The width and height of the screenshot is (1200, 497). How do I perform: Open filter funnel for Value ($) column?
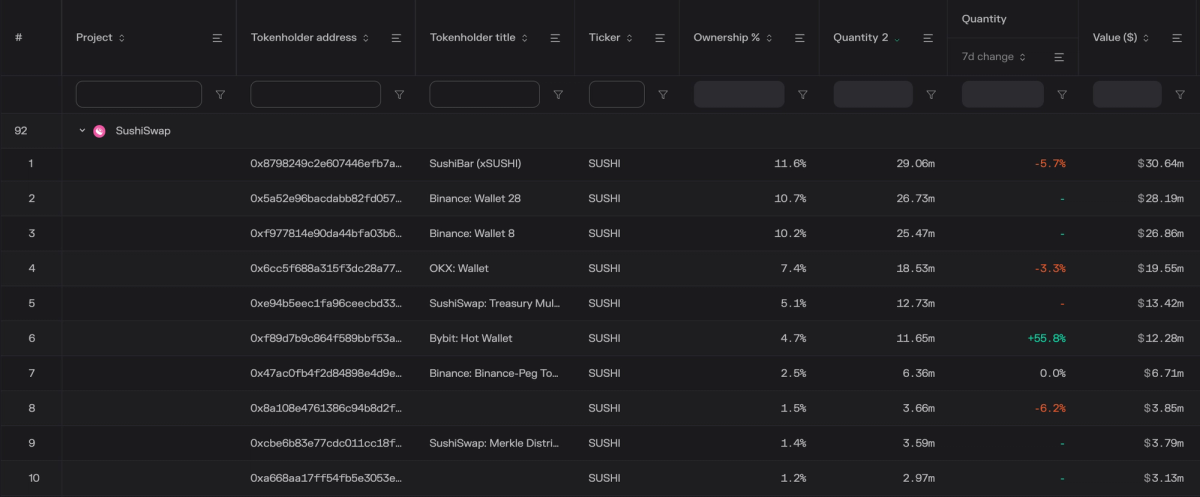[x=1180, y=95]
